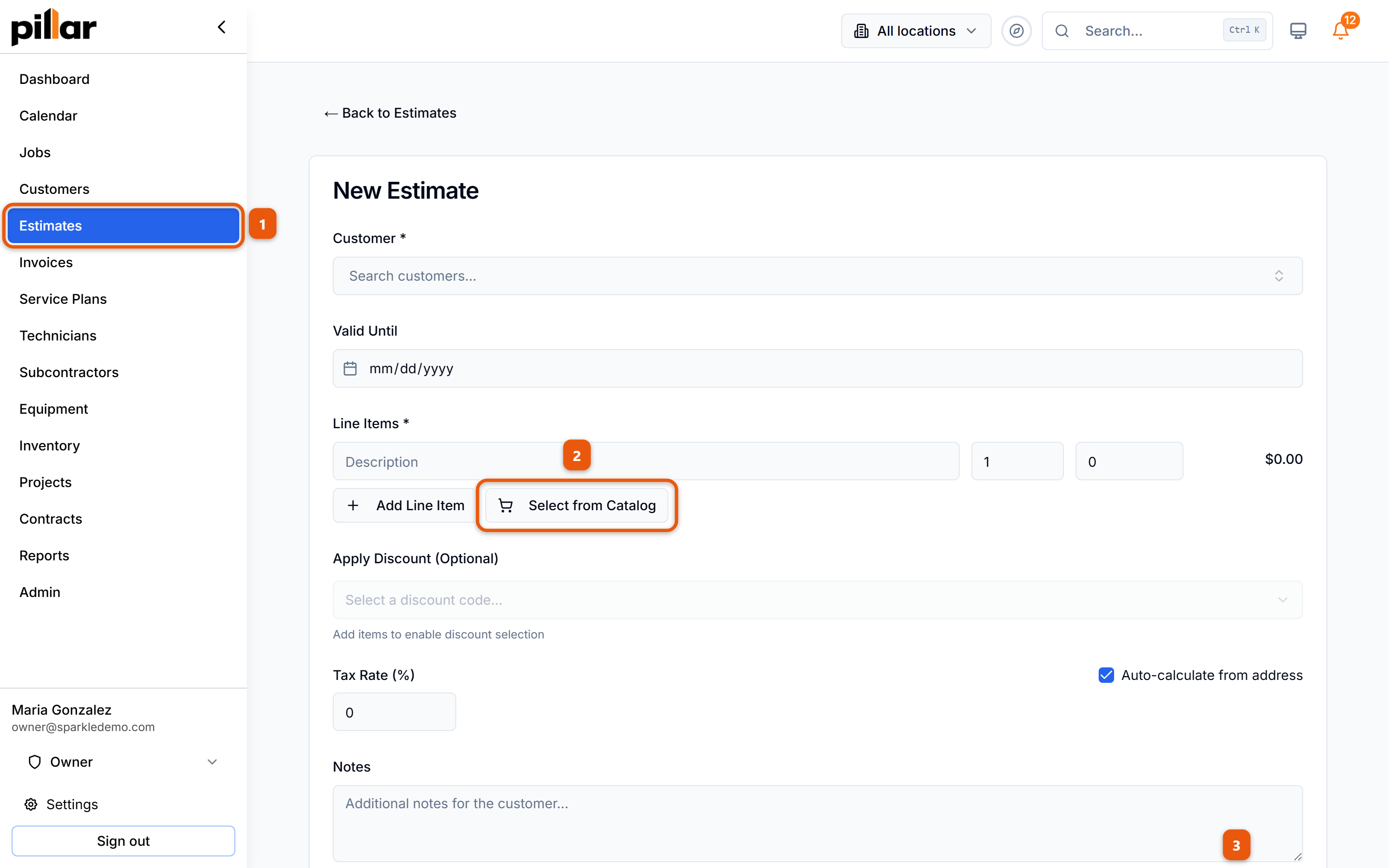Image resolution: width=1389 pixels, height=868 pixels.
Task: Click Select from Catalog button
Action: click(x=577, y=505)
